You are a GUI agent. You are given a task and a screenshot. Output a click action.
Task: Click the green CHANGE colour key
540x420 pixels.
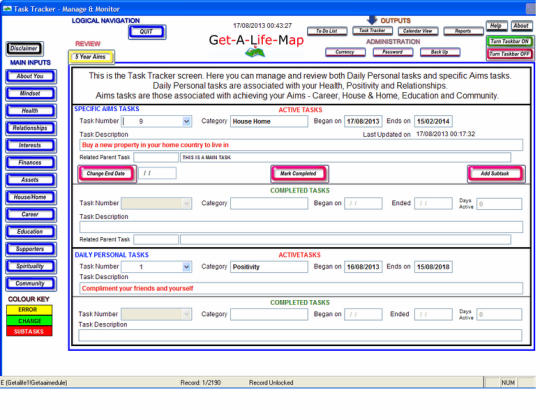coord(29,321)
